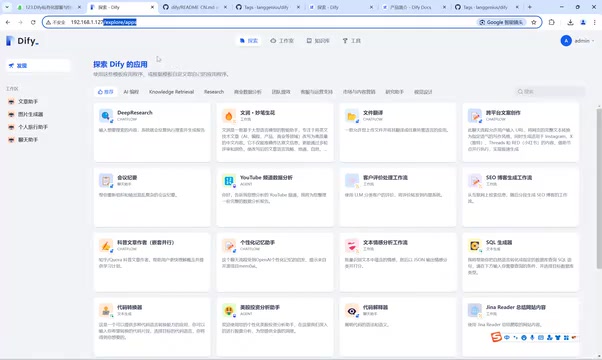Click the clipboard icon of 会议纪要
This screenshot has height=360, width=602.
106,180
